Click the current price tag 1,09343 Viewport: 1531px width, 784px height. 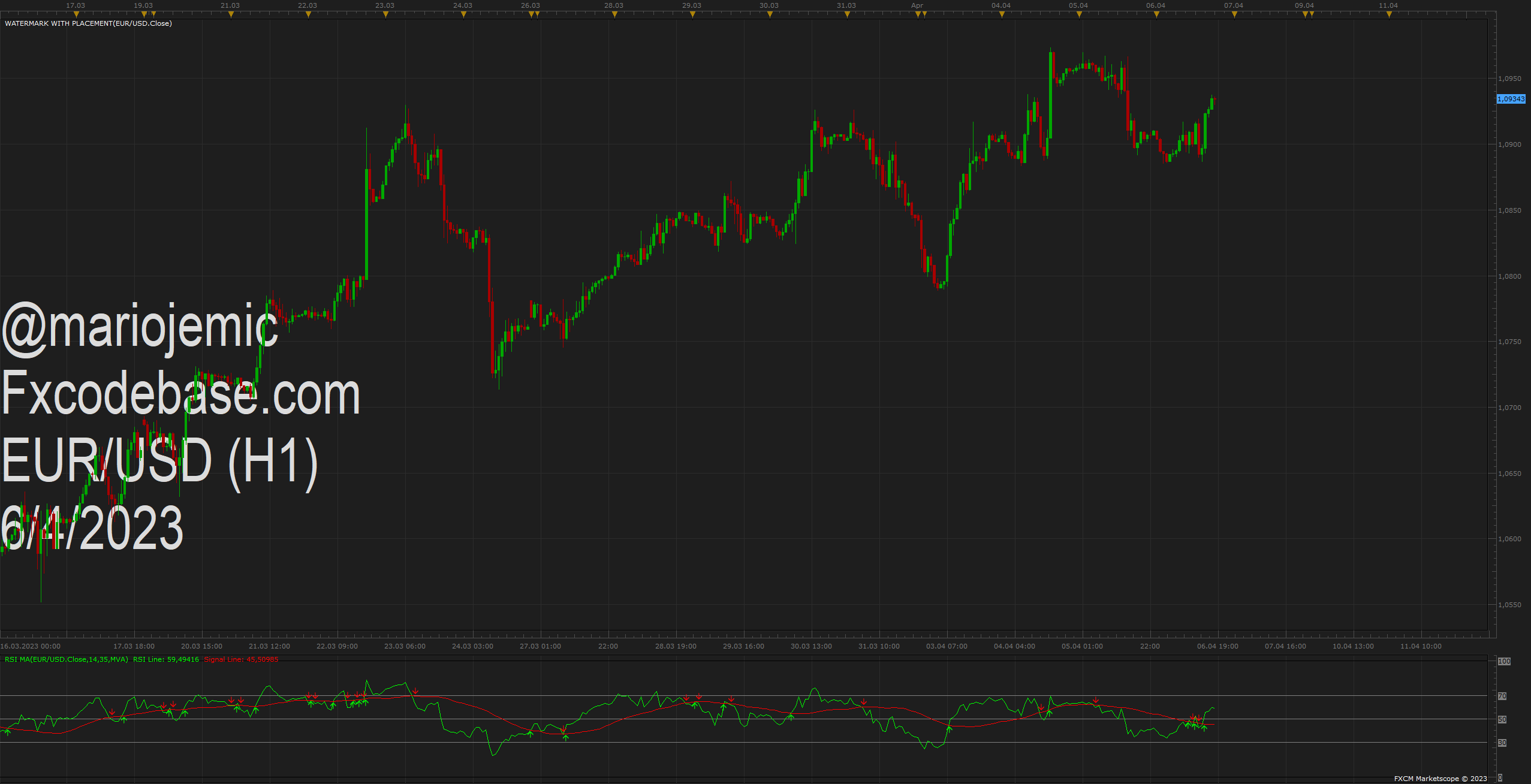[x=1511, y=99]
